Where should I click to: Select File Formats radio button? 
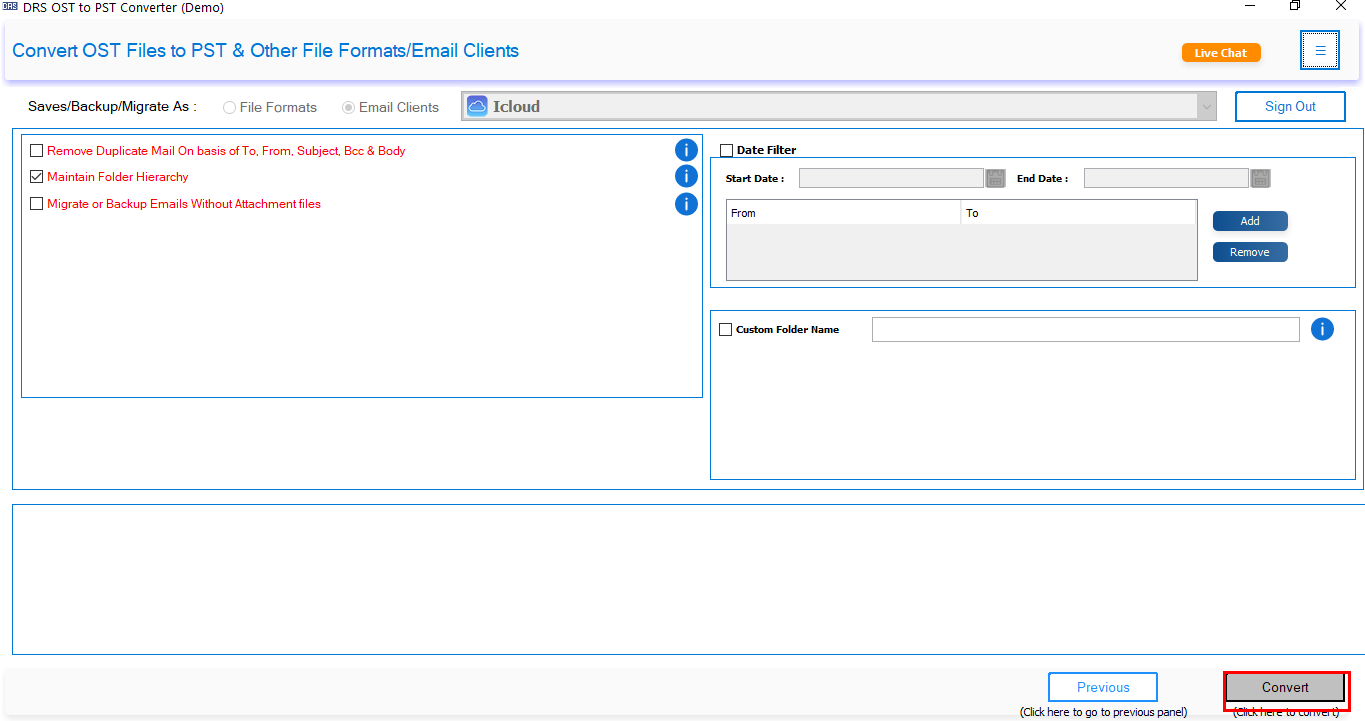[x=230, y=107]
